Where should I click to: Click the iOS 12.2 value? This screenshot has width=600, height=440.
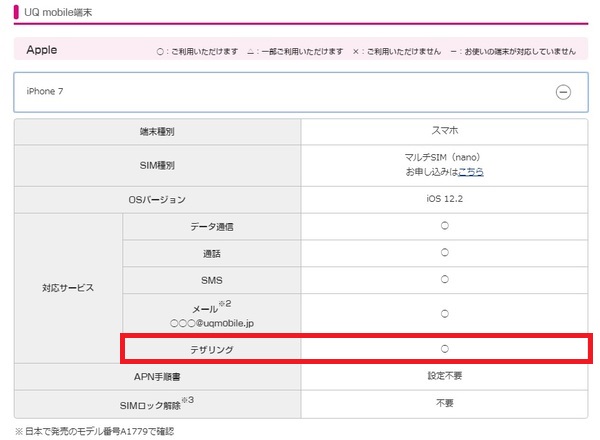444,199
